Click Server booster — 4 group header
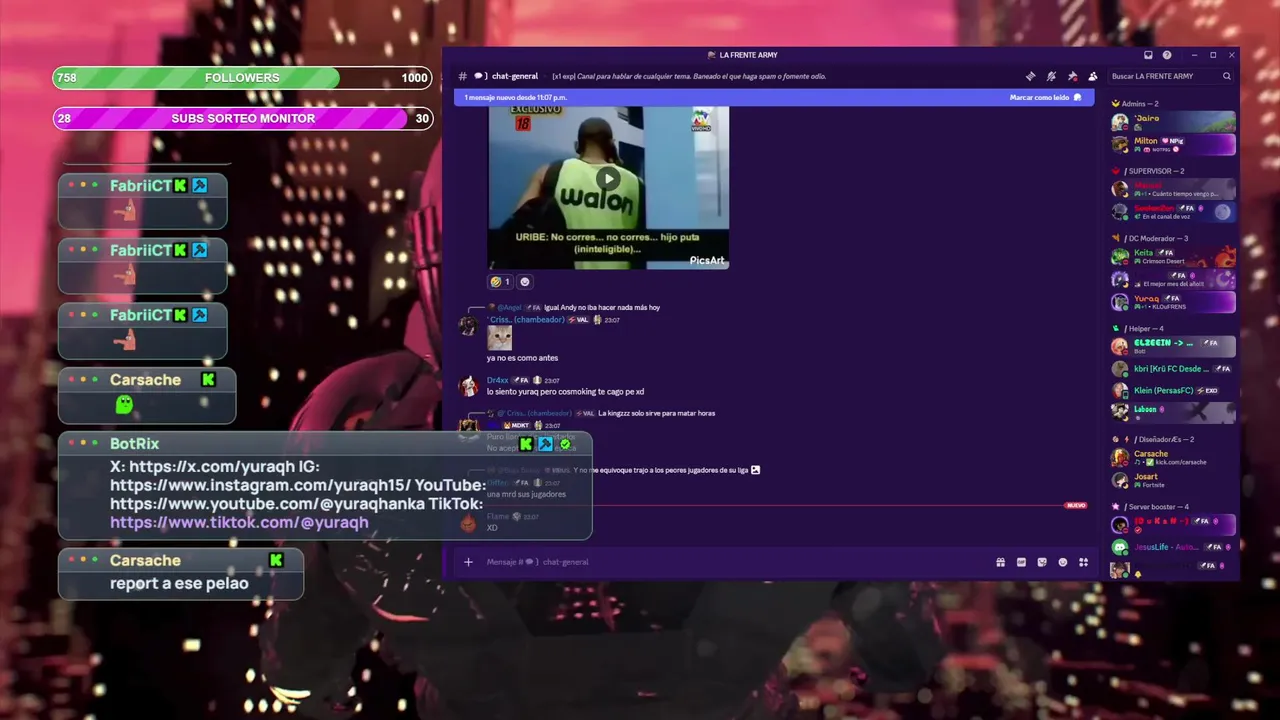 (x=1150, y=507)
